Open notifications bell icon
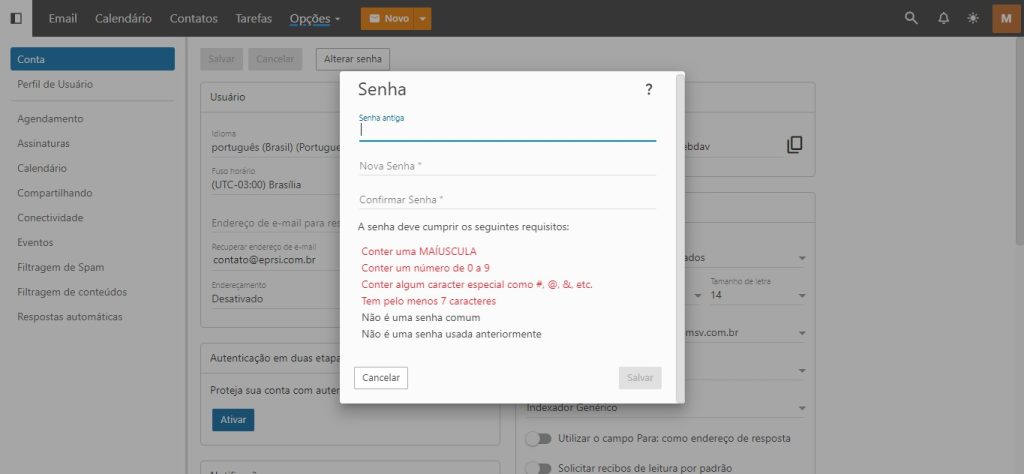This screenshot has height=474, width=1024. [x=943, y=18]
